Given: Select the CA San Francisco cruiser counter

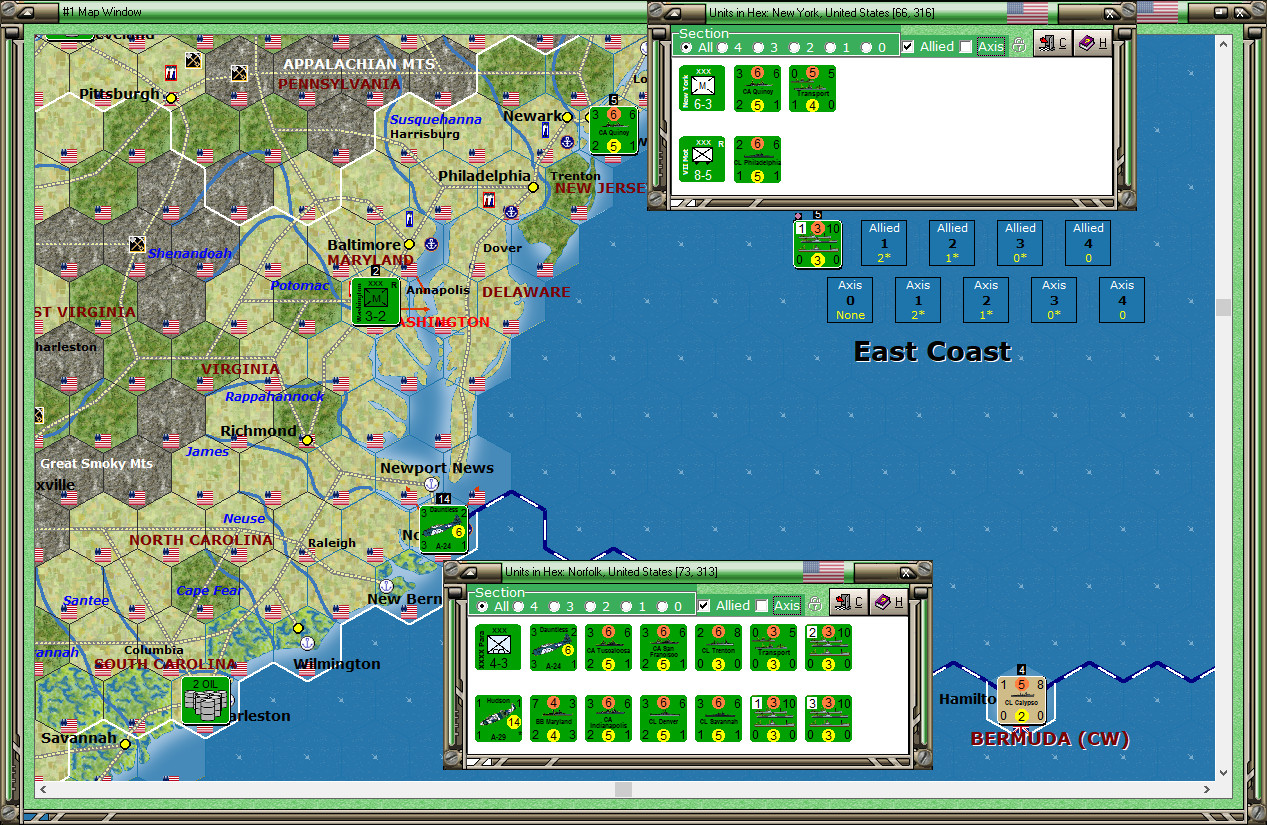Looking at the screenshot, I should click(x=663, y=648).
